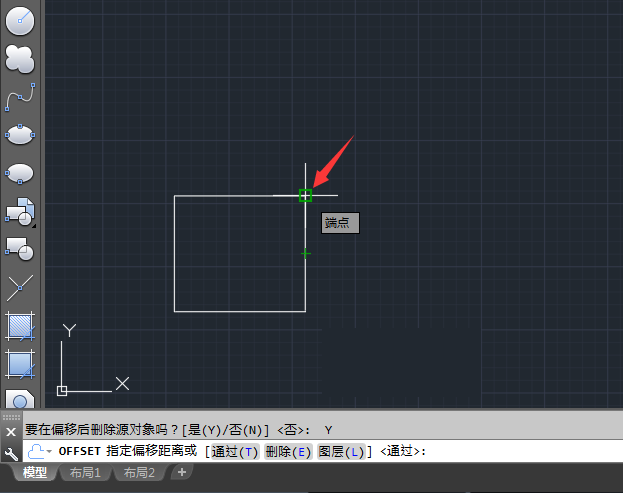Select the Gradient fill tool icon
Screen dimensions: 623x493
click(x=20, y=364)
